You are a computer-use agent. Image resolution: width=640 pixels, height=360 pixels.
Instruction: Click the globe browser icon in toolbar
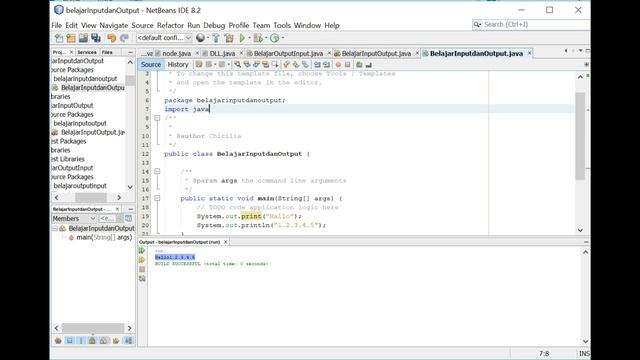pyautogui.click(x=200, y=38)
